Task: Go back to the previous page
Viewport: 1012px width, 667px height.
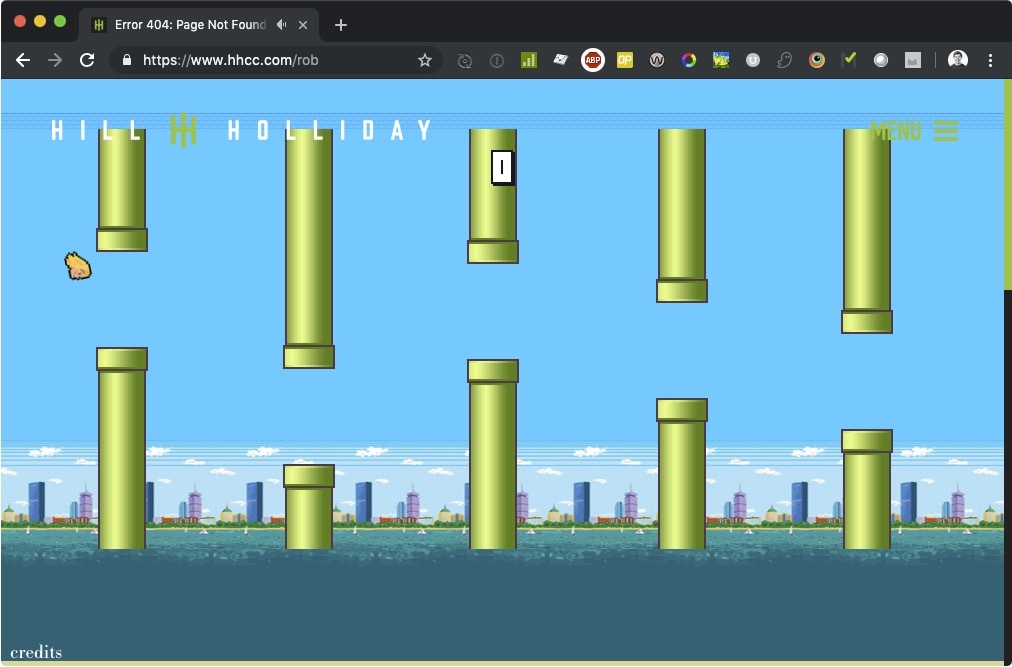Action: (23, 60)
